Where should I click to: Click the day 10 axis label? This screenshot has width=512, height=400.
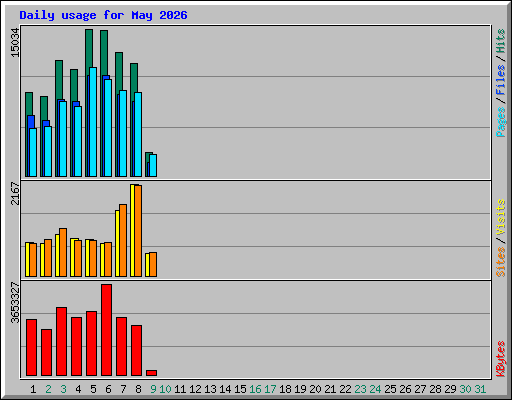165,389
